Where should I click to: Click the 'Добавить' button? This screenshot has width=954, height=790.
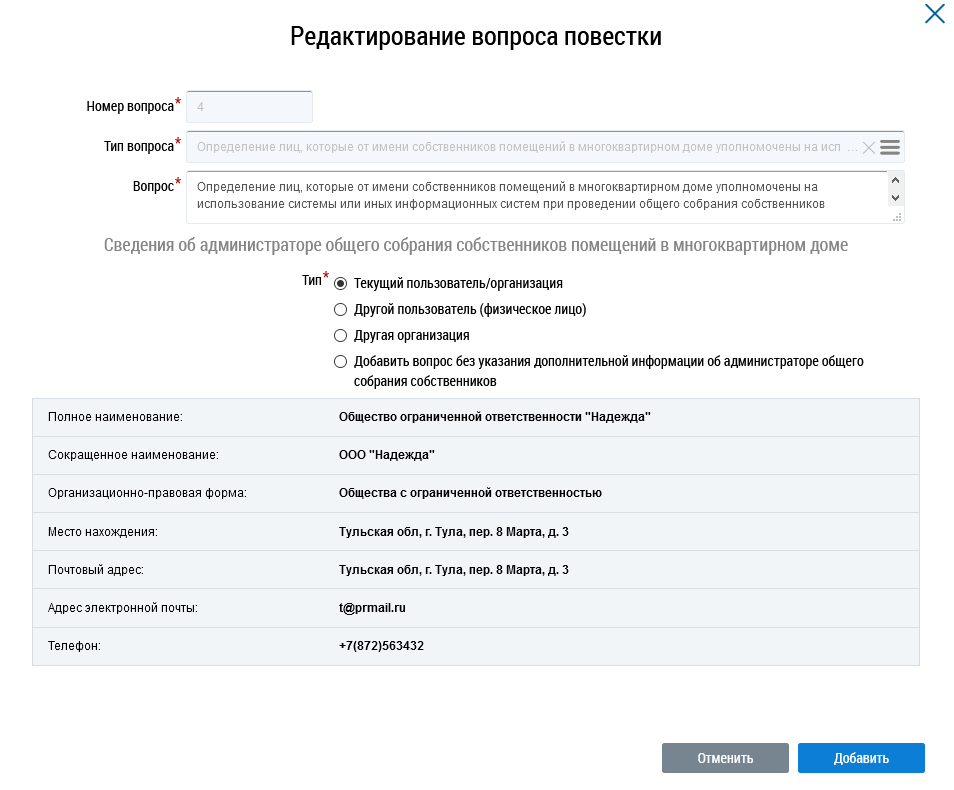click(x=861, y=758)
